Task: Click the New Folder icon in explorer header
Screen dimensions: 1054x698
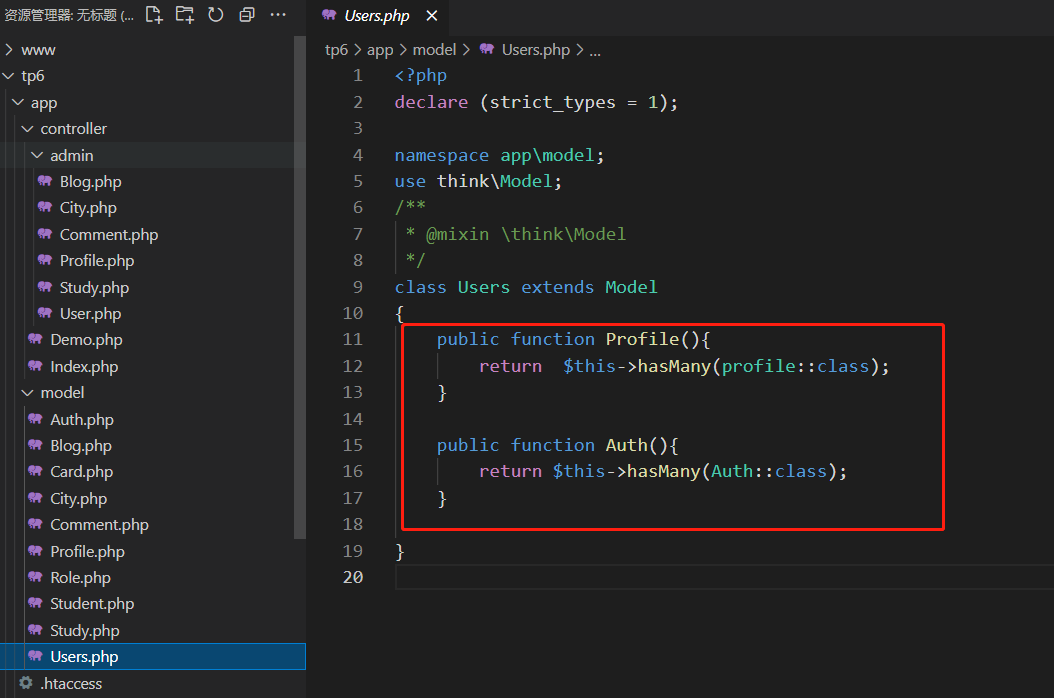Action: pyautogui.click(x=185, y=15)
